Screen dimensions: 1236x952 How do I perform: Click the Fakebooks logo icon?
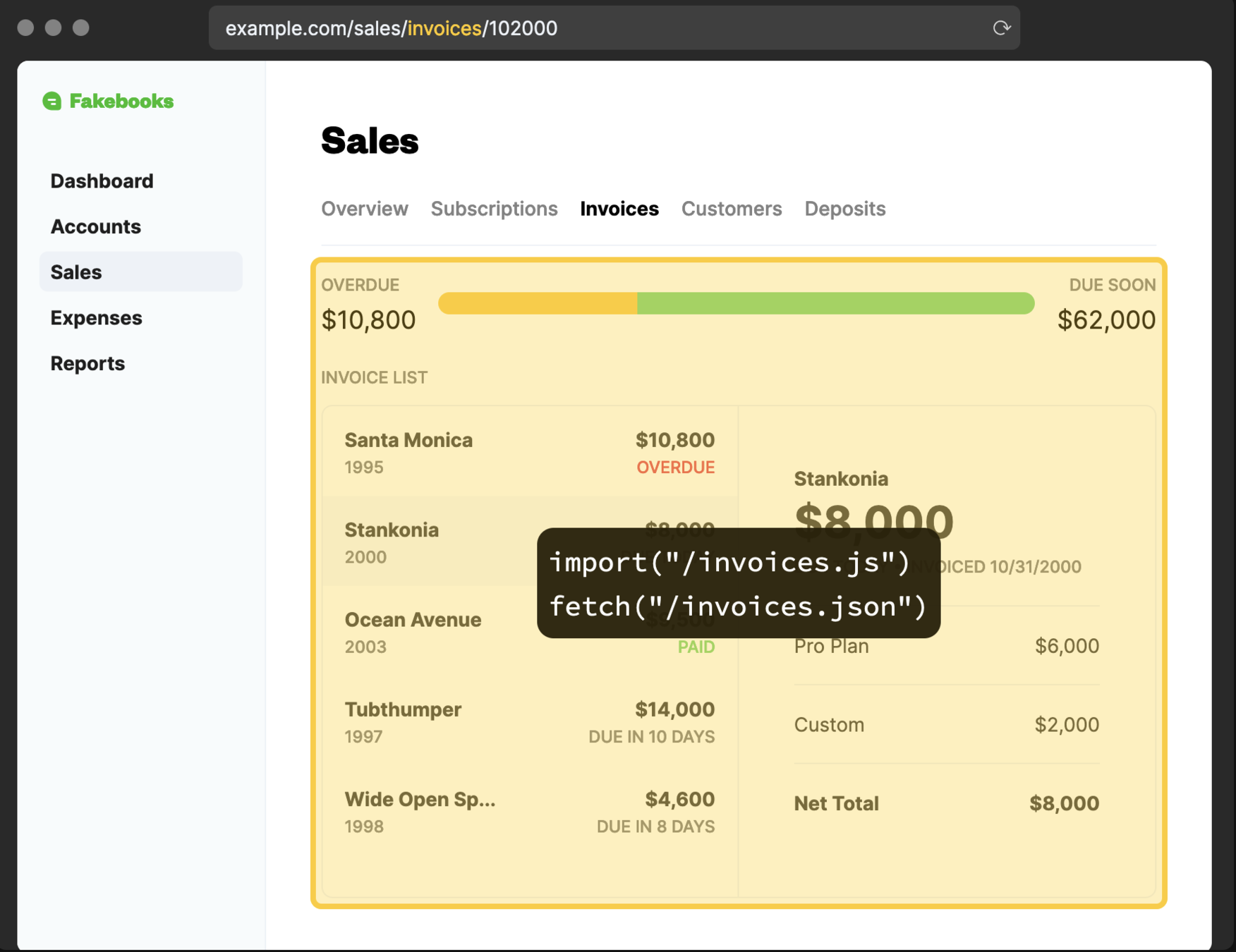click(x=52, y=101)
